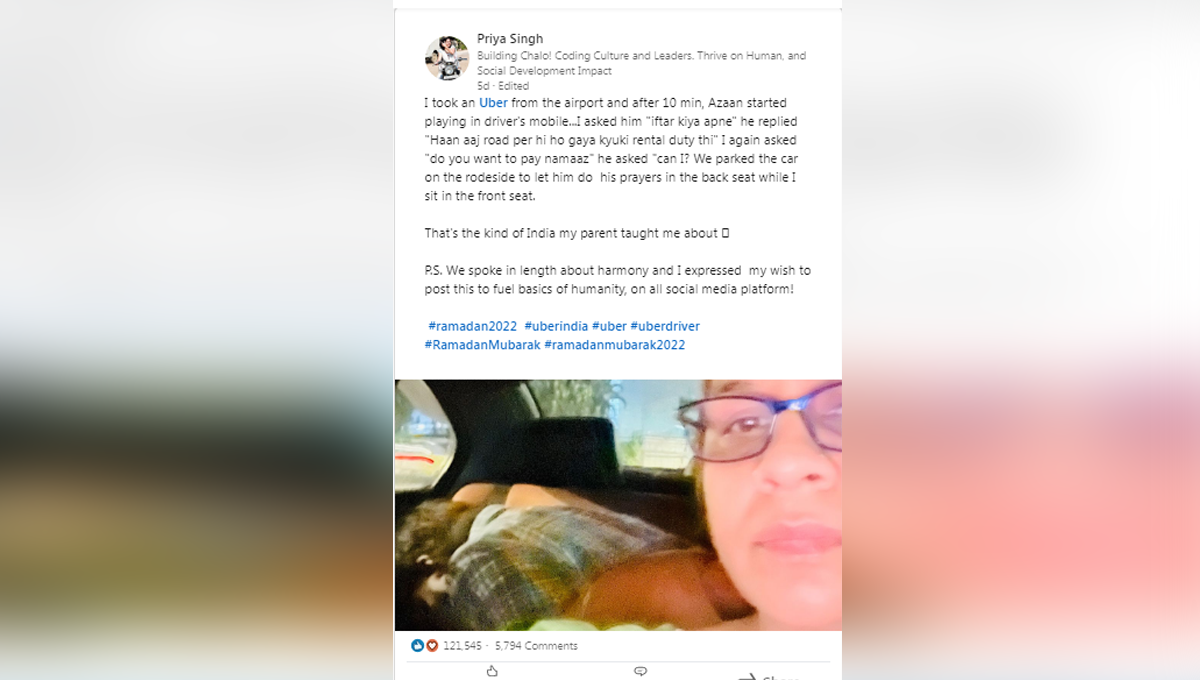Open the #RamadanMubarak hashtag

tap(482, 345)
